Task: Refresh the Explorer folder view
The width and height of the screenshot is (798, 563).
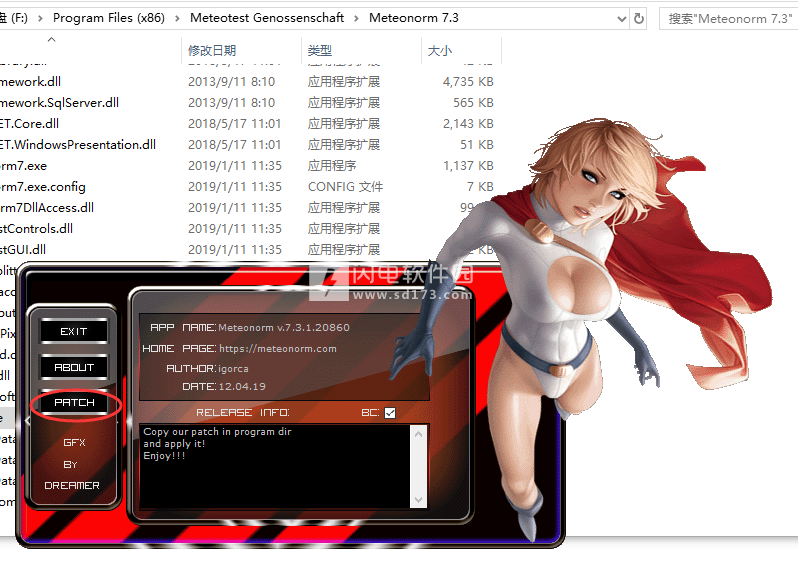Action: coord(638,19)
